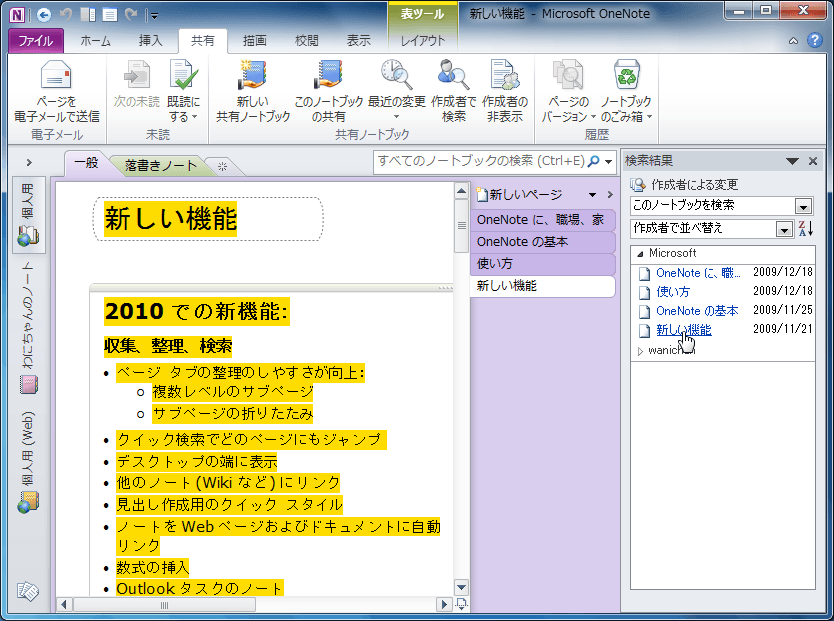The height and width of the screenshot is (621, 834).
Task: Switch to the ホーム ribbon tab
Action: (x=96, y=41)
